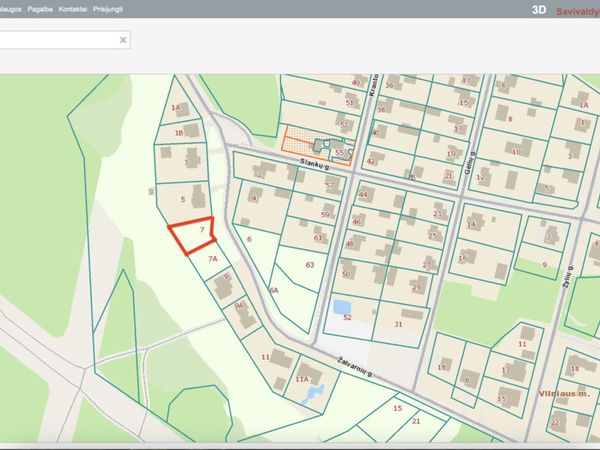Screen dimensions: 600x450
Task: Click parcel label 57
Action: click(330, 186)
